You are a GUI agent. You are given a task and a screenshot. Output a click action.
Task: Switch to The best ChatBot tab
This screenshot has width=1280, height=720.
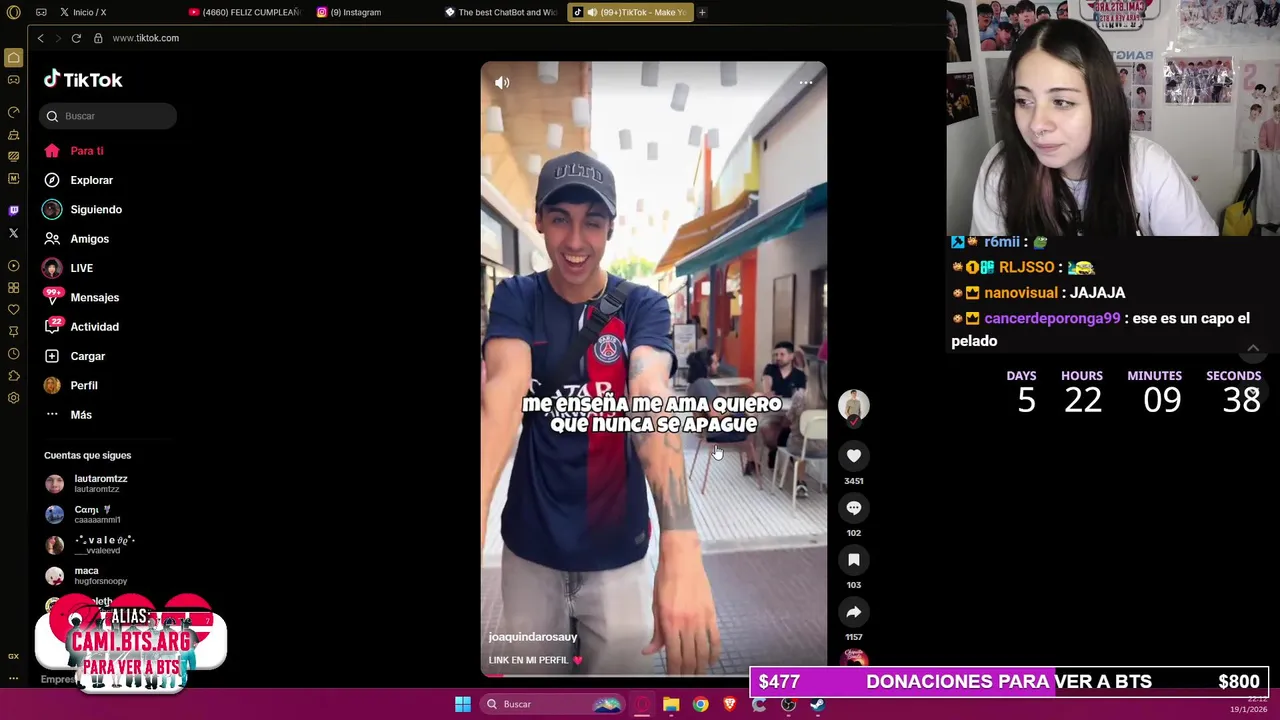[502, 12]
